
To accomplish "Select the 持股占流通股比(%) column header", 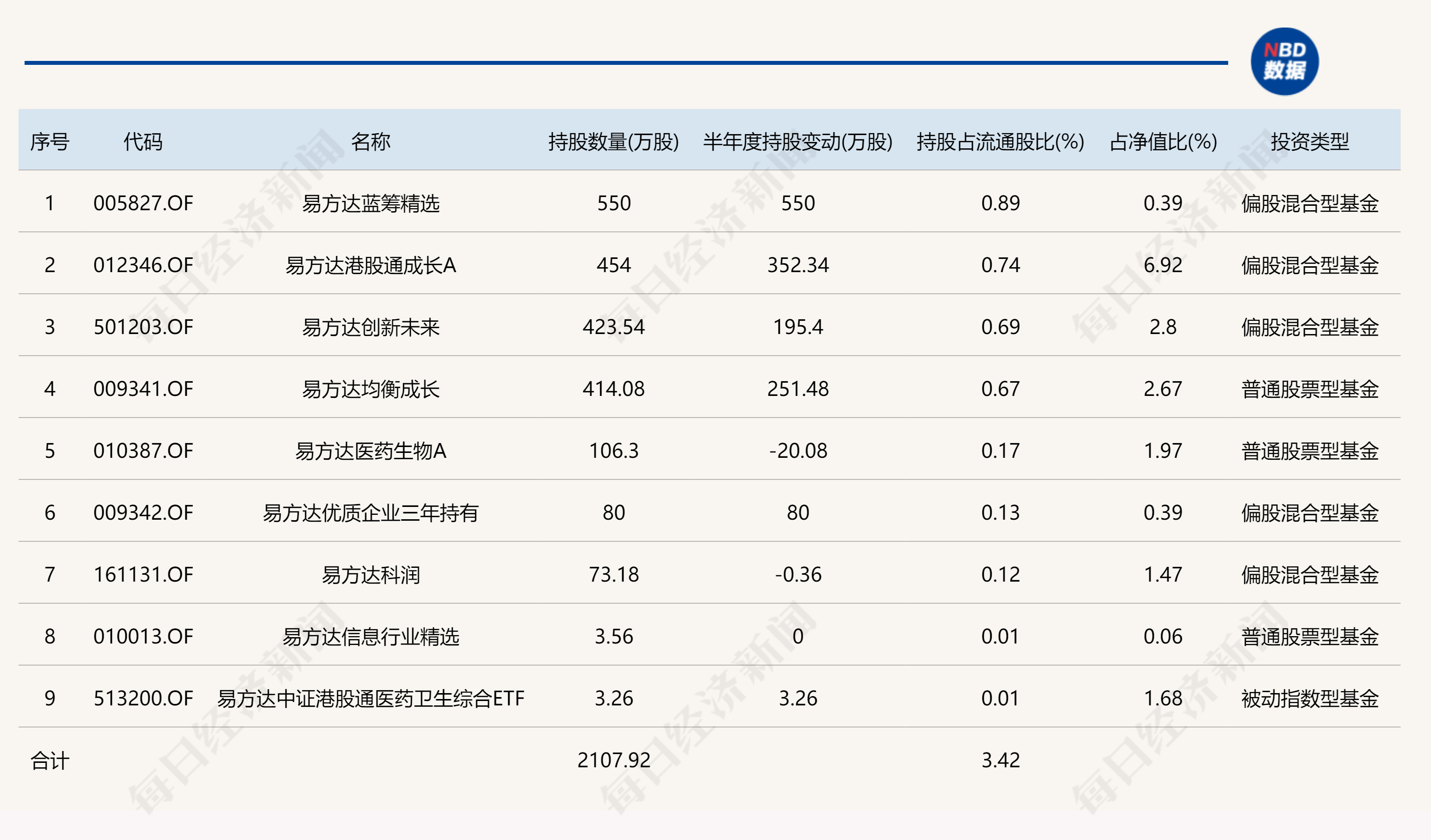I will coord(1001,141).
